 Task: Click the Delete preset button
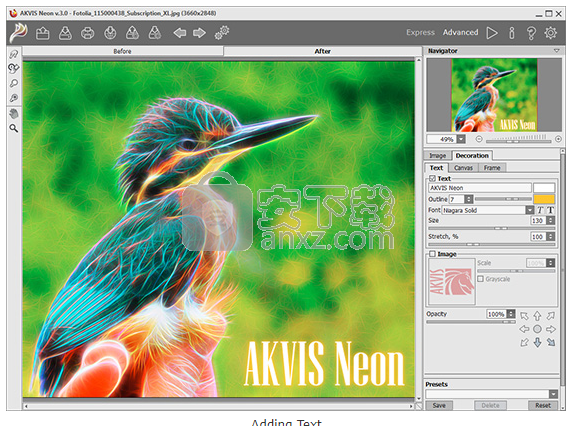tap(490, 406)
